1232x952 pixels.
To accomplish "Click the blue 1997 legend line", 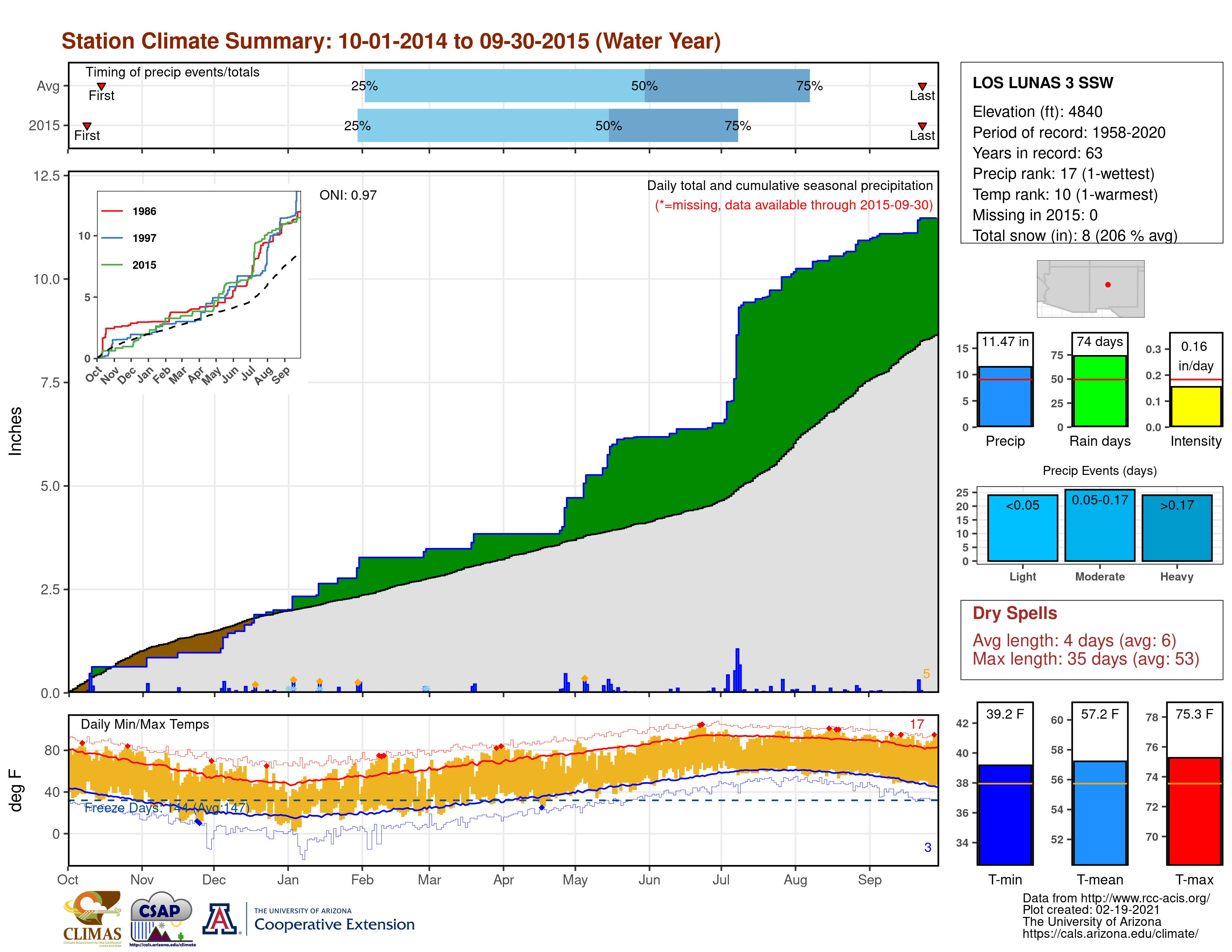I will (112, 238).
